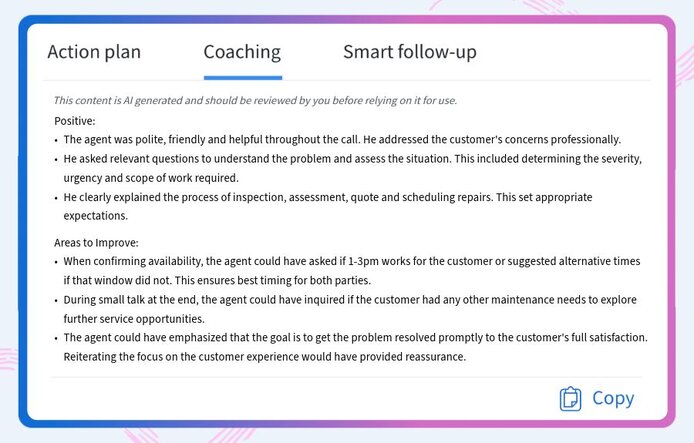
Task: Select the Coaching tab
Action: pos(242,52)
